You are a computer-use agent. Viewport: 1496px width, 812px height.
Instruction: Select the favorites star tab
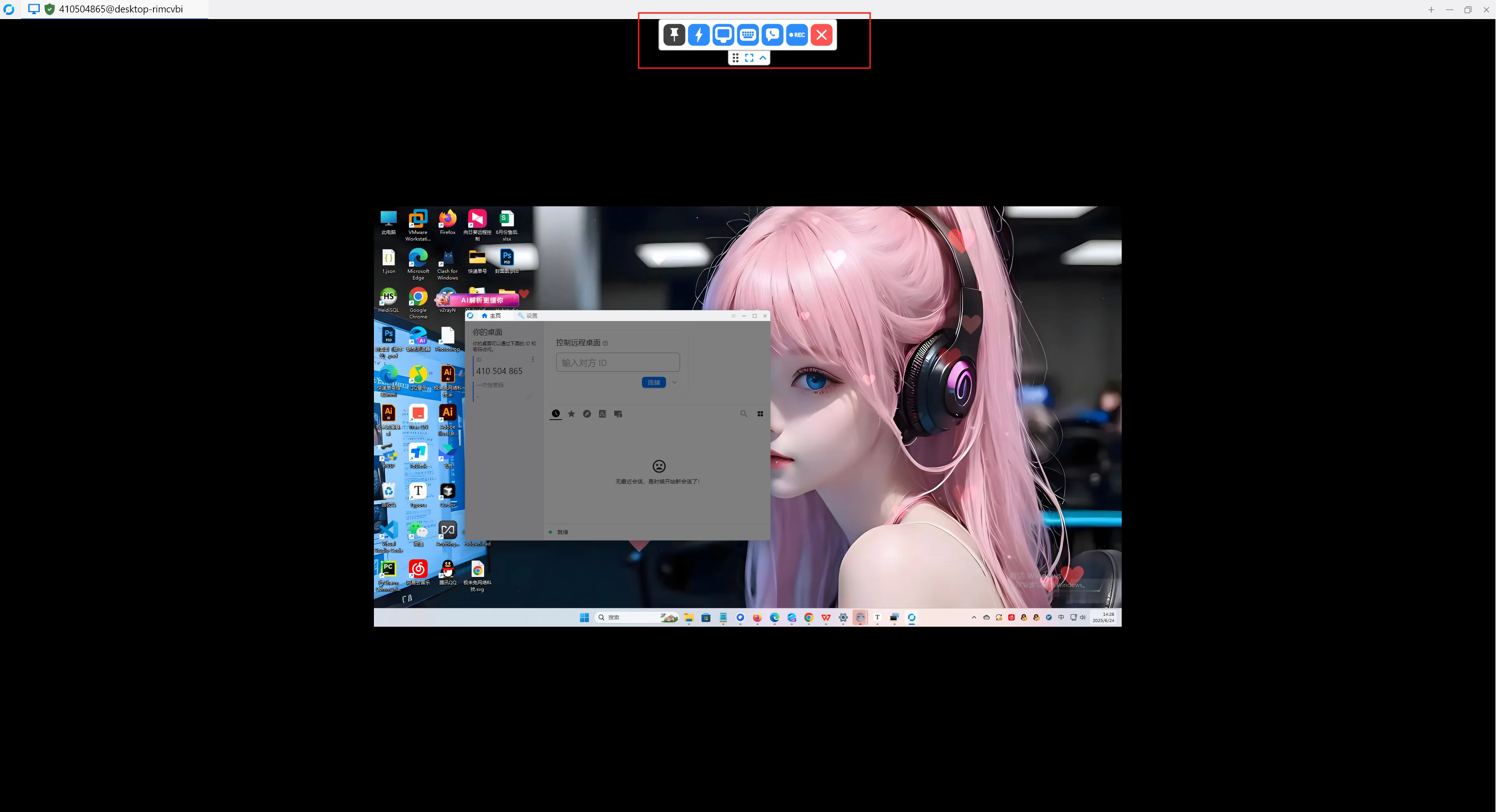[571, 414]
